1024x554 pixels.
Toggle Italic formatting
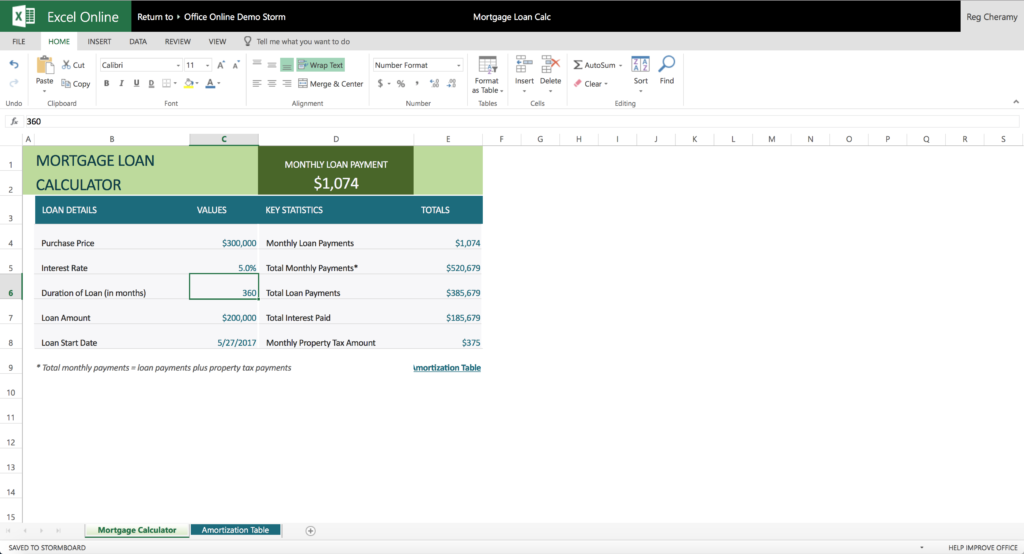(x=121, y=84)
